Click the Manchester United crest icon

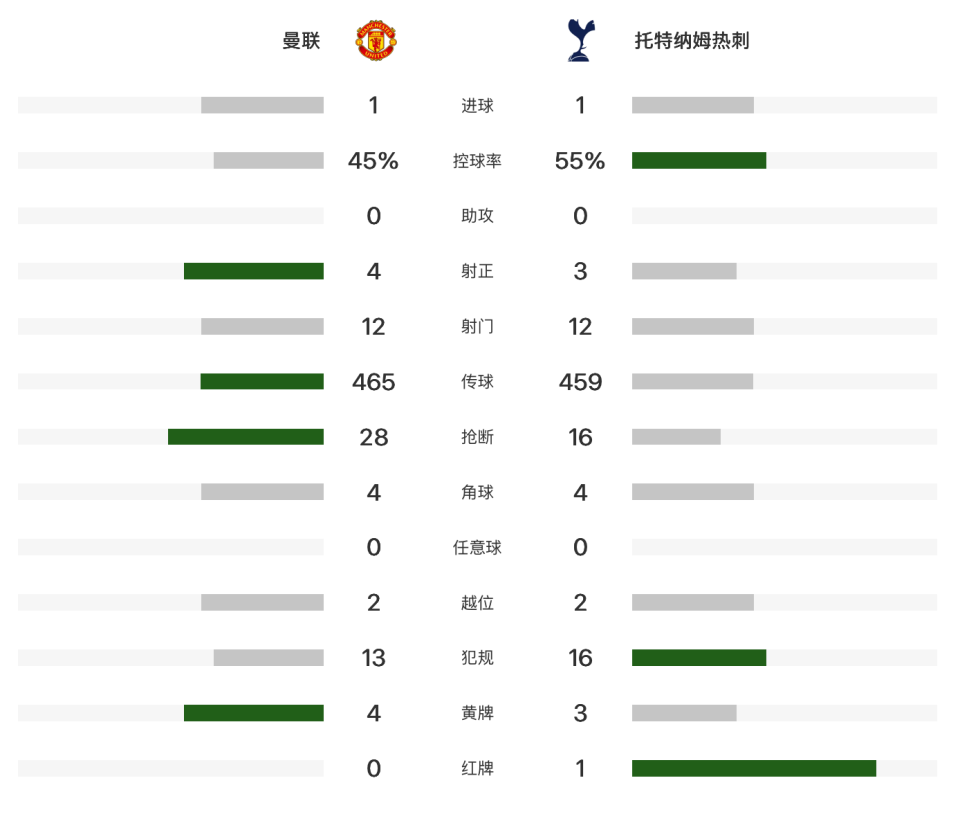click(x=376, y=40)
